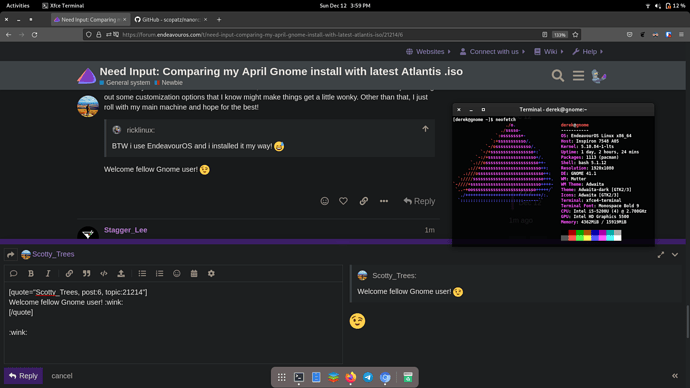
Task: Open Firefox from the dock
Action: (351, 377)
